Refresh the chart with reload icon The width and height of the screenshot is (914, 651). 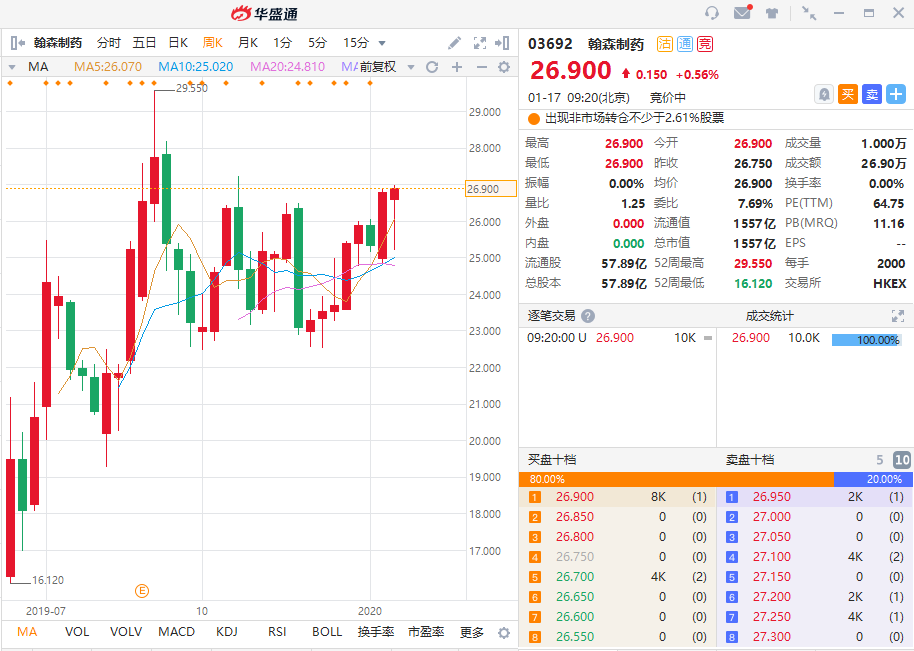click(x=432, y=67)
